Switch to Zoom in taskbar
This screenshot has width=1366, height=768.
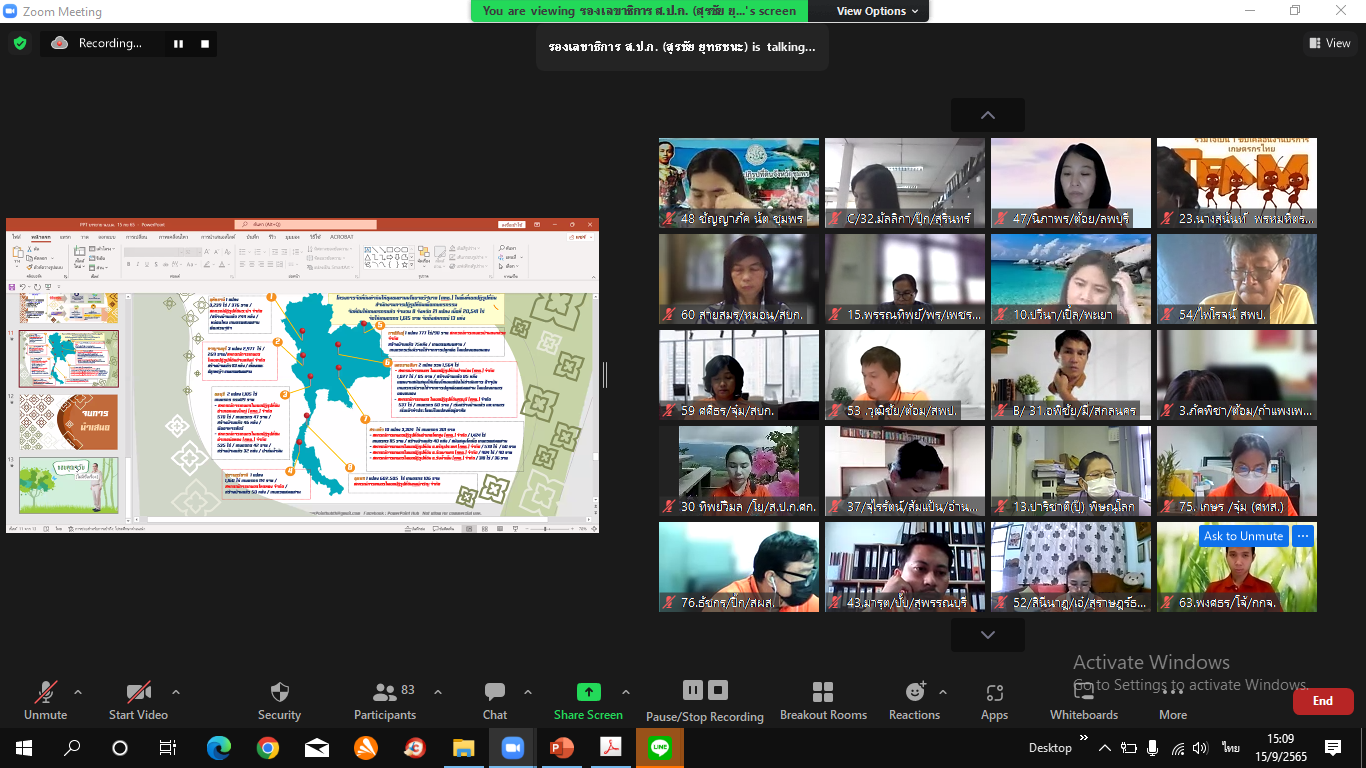[x=513, y=747]
